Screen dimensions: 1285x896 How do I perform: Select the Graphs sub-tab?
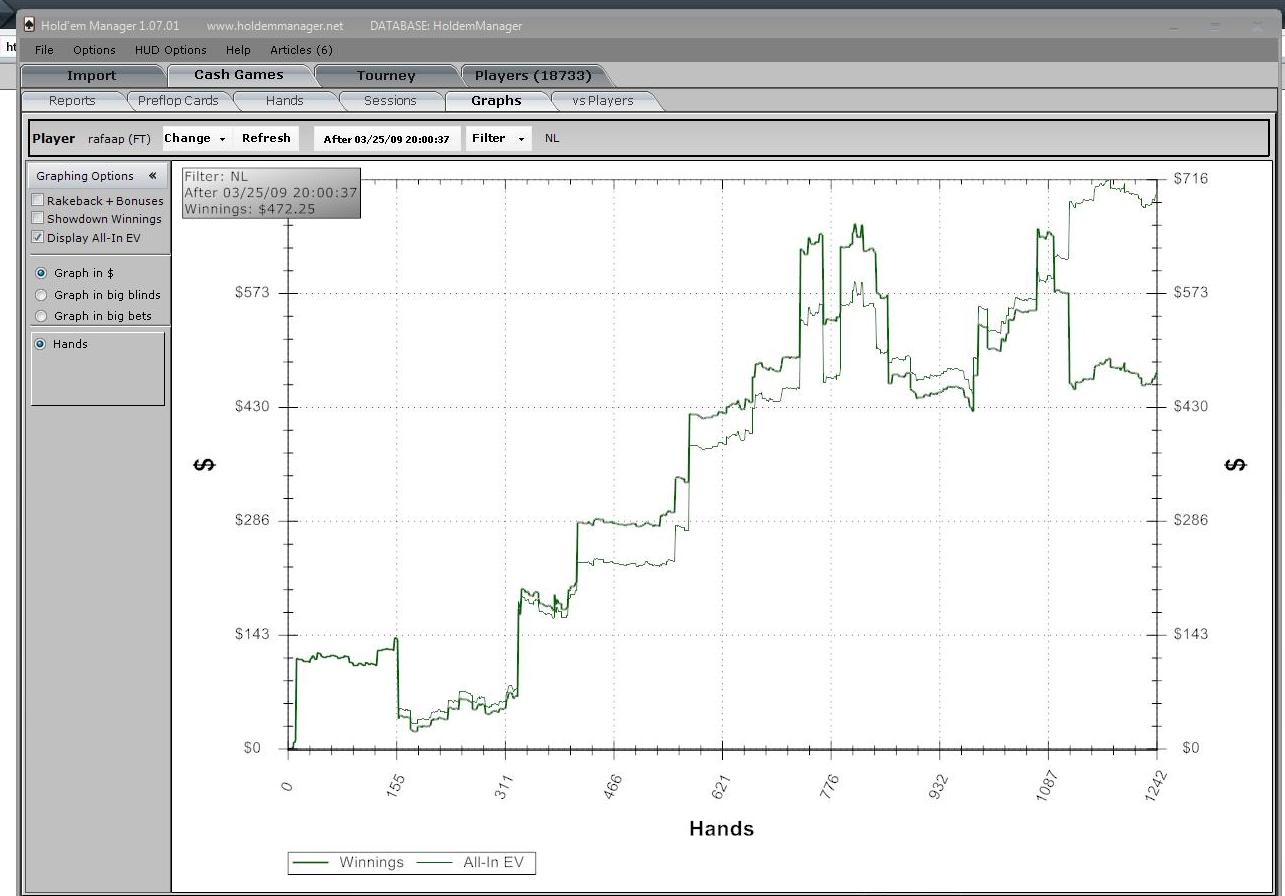pyautogui.click(x=496, y=100)
